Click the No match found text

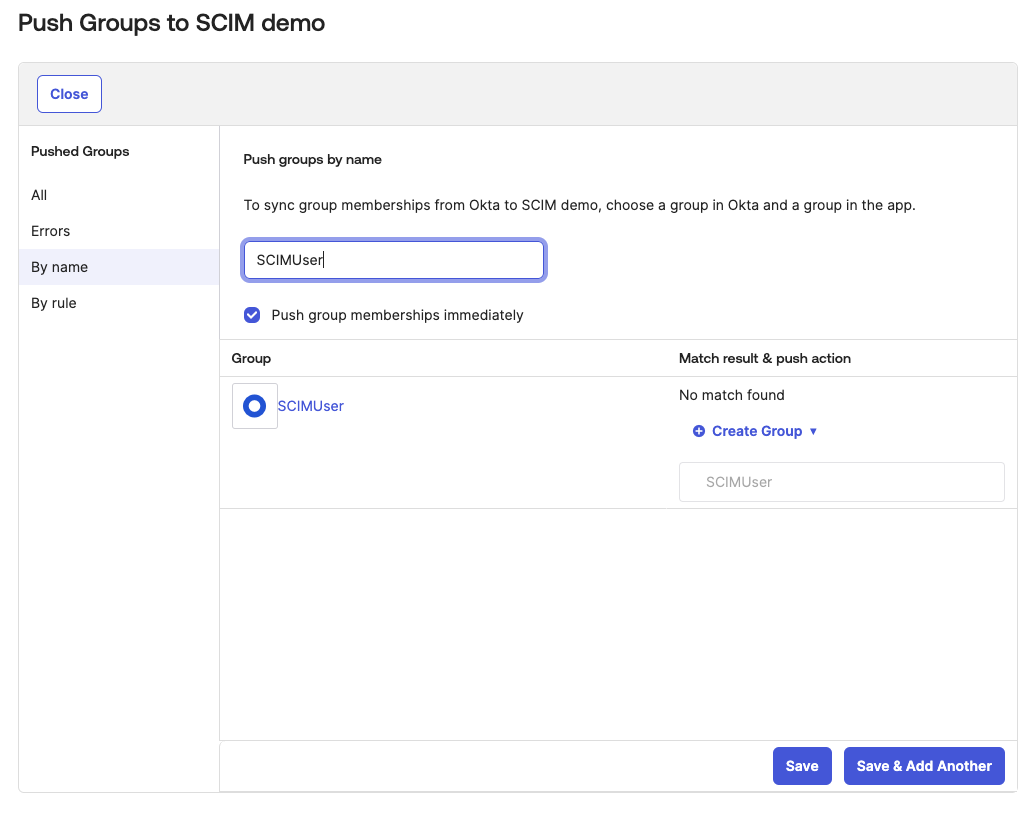click(732, 395)
